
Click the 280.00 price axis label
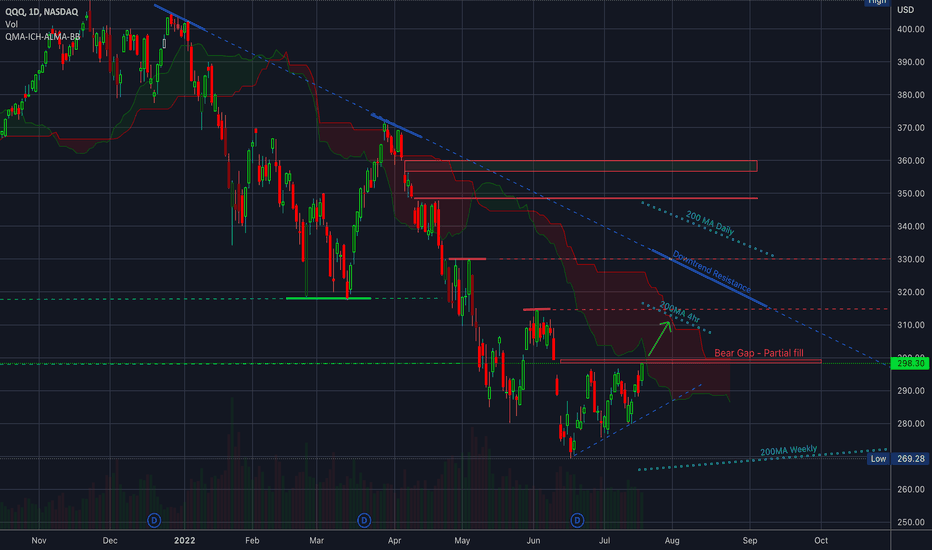click(x=911, y=424)
